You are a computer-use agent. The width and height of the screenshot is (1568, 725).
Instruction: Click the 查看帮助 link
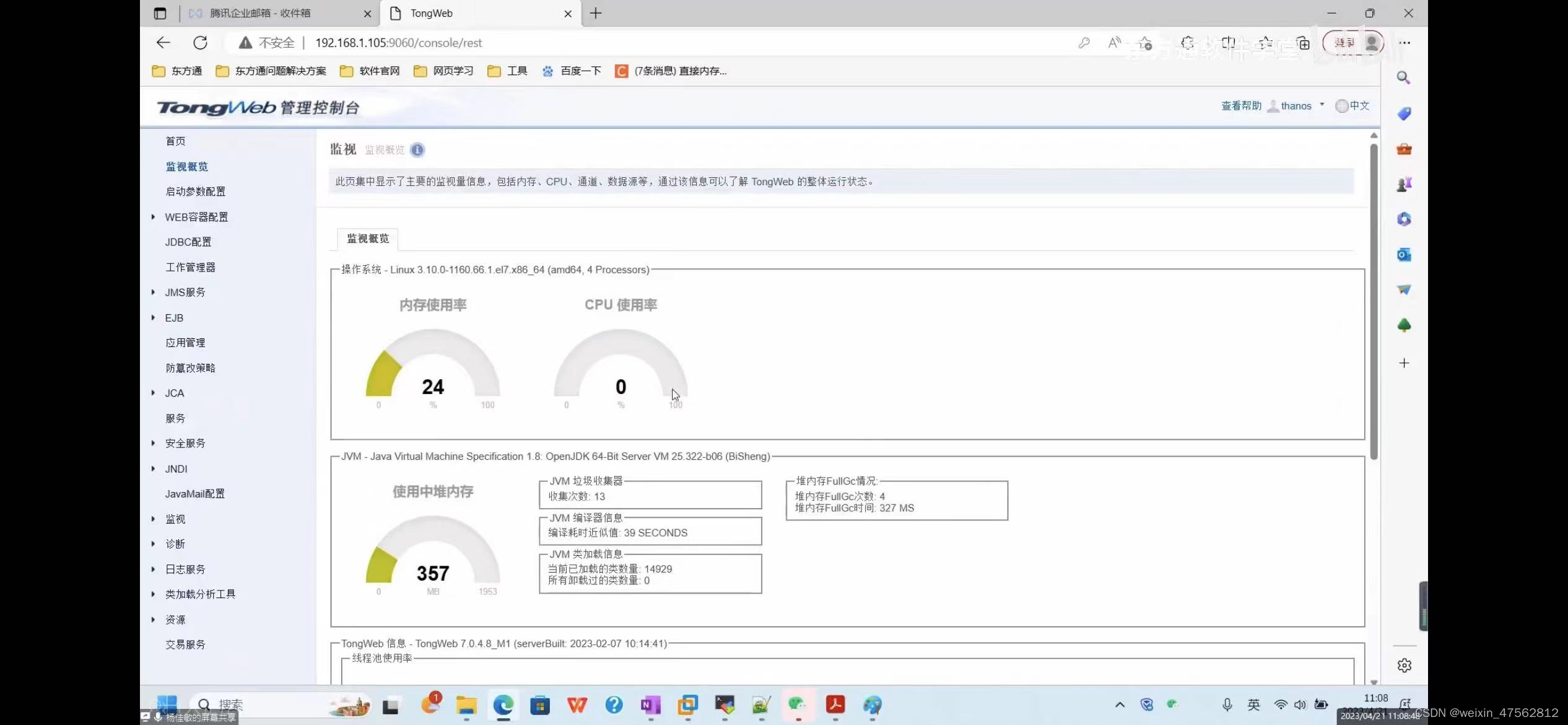[1240, 106]
